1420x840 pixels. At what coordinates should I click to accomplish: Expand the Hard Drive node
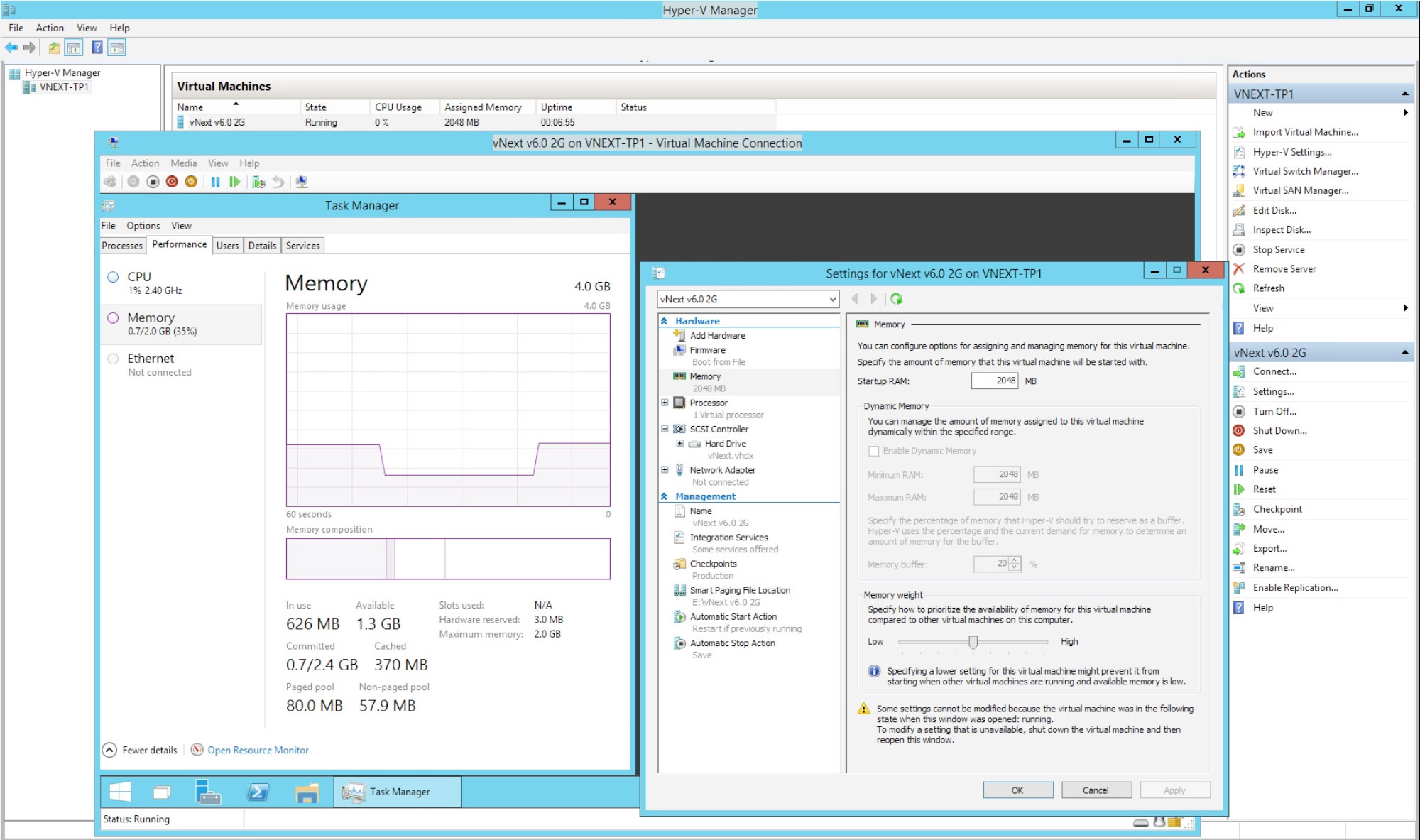679,444
